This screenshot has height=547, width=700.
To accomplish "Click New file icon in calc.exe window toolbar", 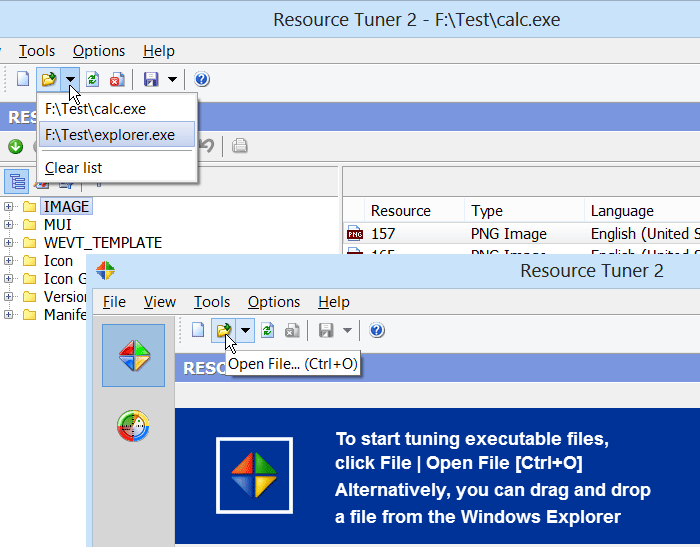I will click(23, 79).
